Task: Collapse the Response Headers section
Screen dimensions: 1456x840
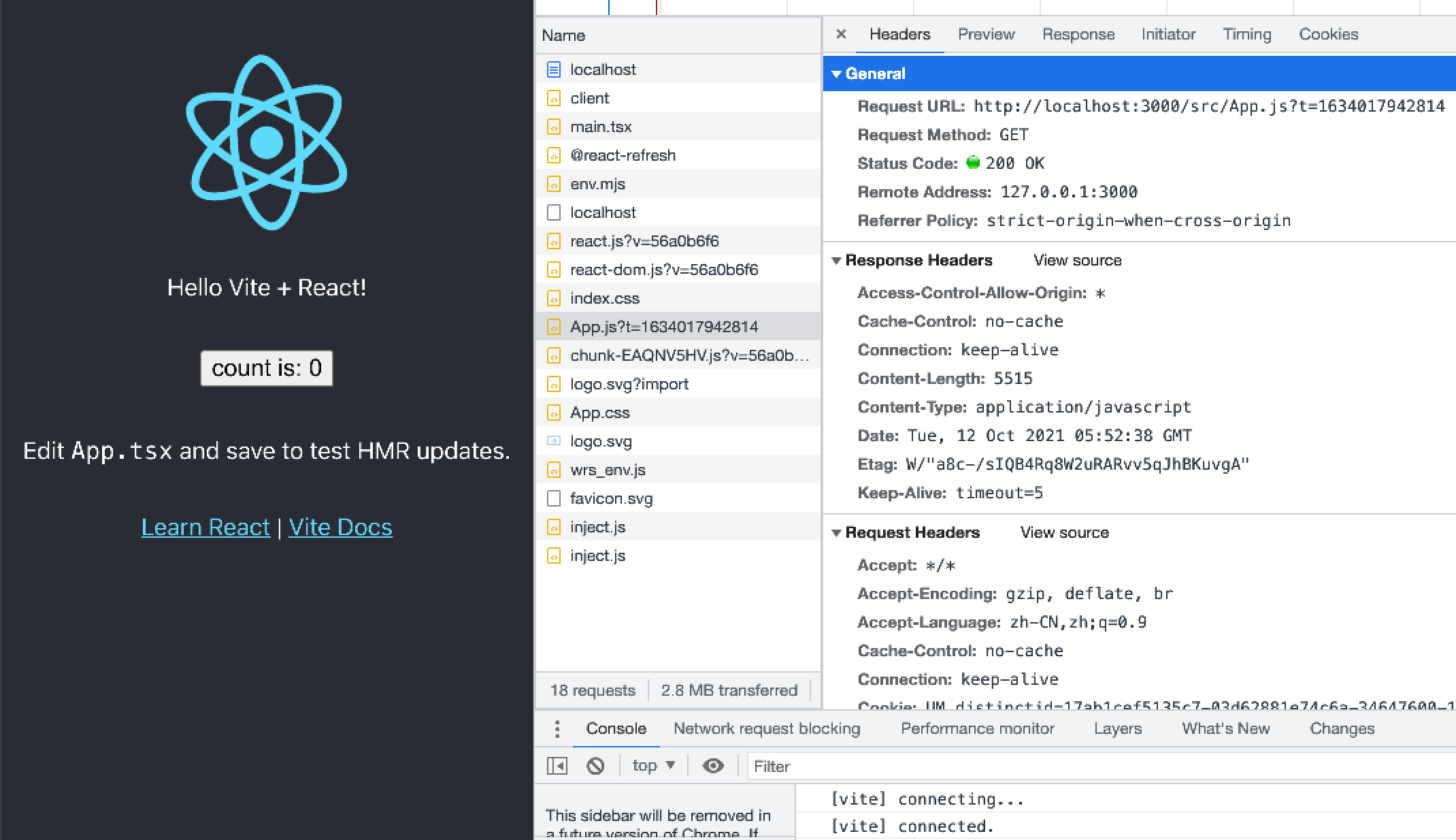Action: click(837, 261)
